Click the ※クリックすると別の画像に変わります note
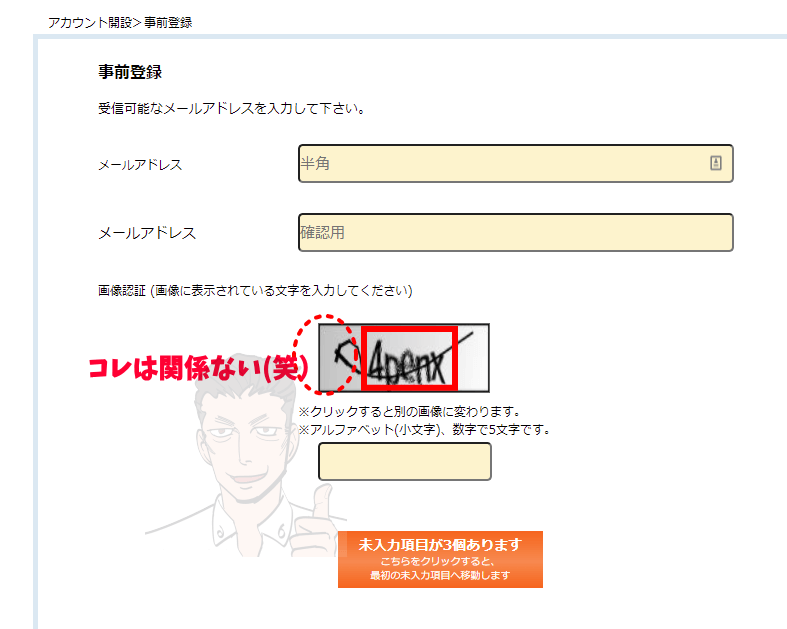The height and width of the screenshot is (629, 787). pyautogui.click(x=410, y=412)
